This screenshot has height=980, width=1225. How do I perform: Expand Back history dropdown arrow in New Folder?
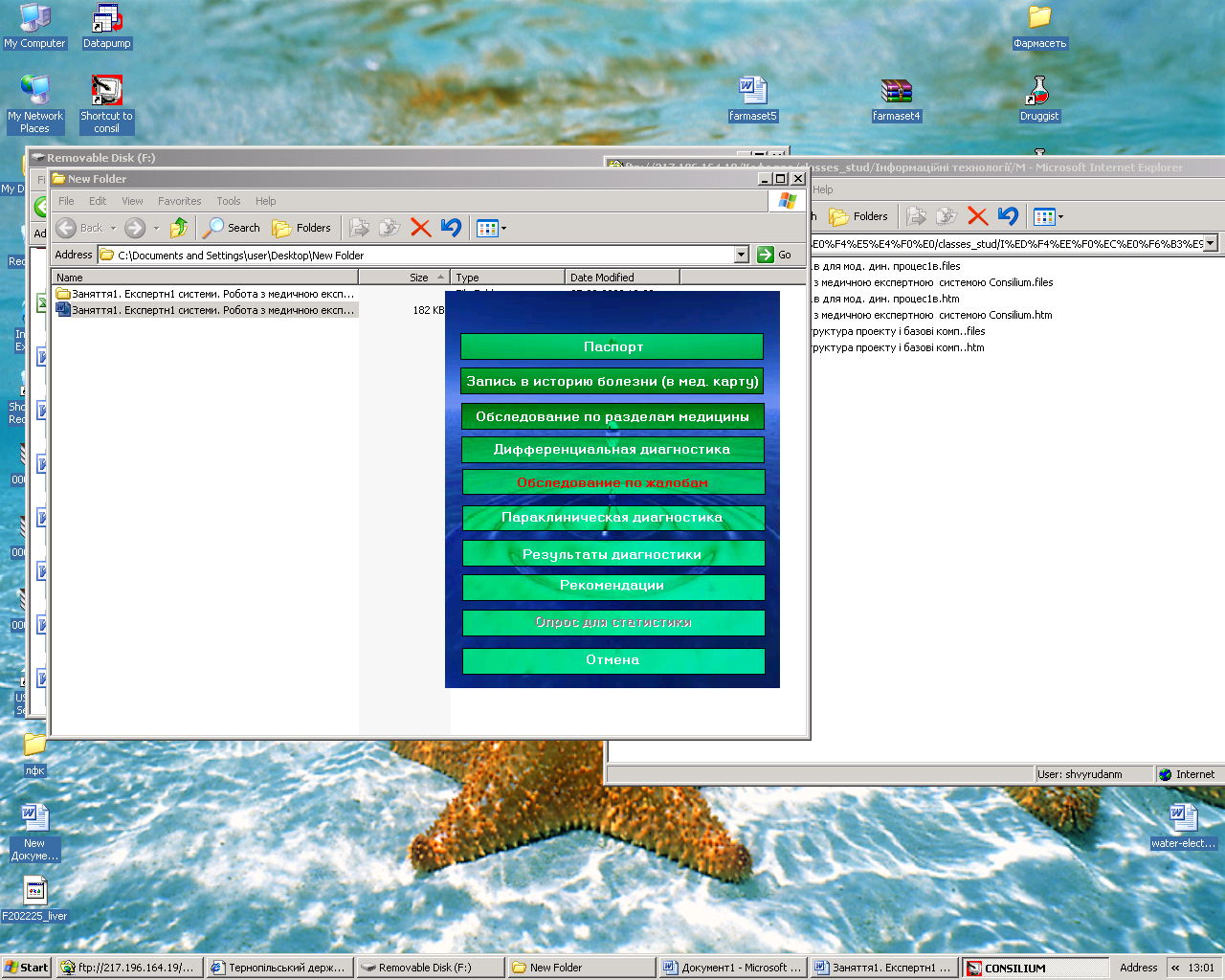click(x=113, y=228)
